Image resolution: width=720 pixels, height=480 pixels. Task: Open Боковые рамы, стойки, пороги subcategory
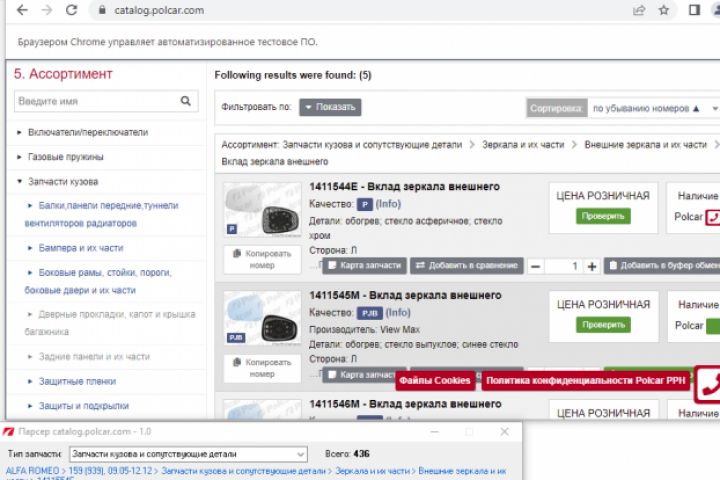coord(98,281)
